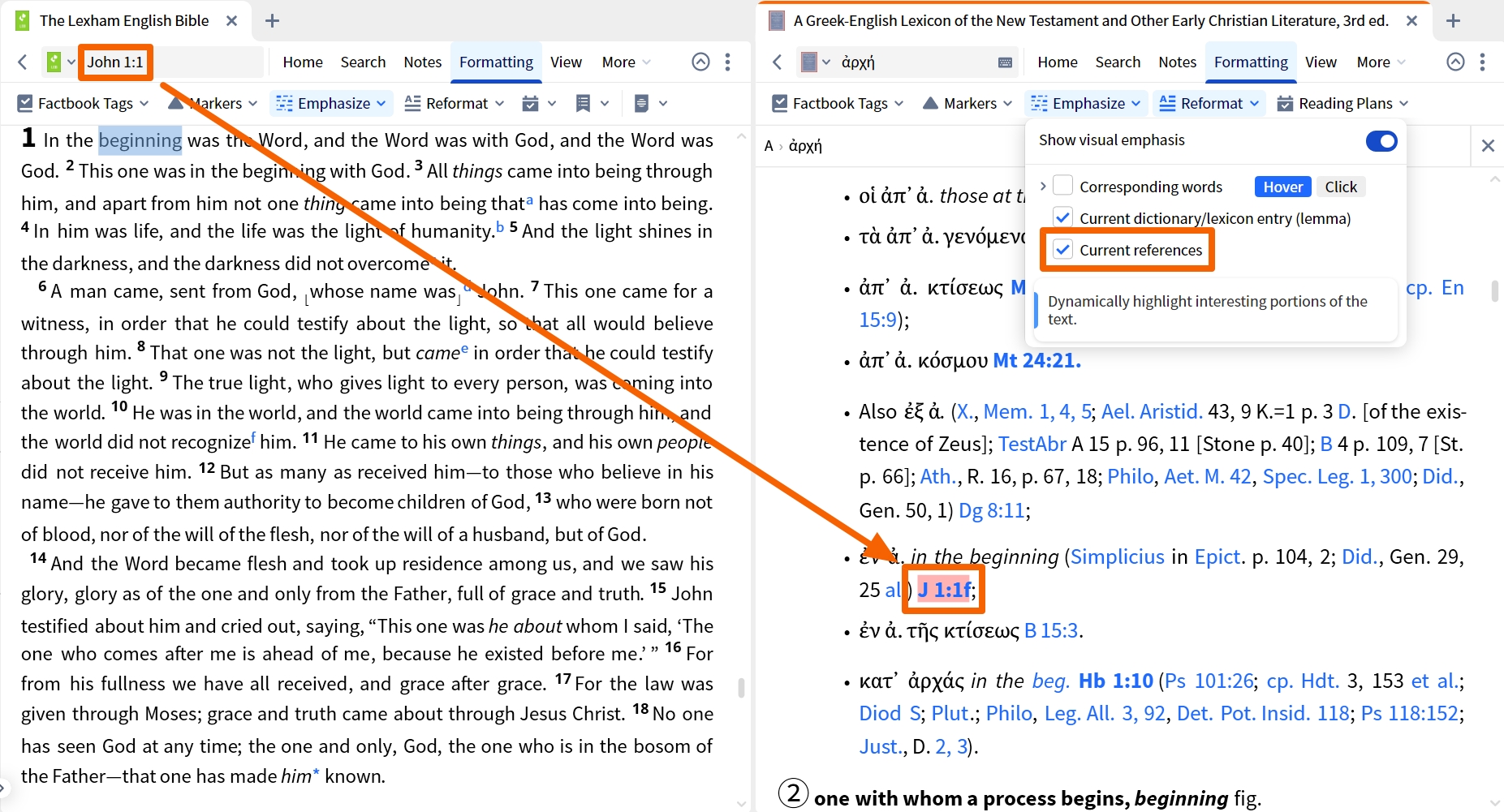Click the back arrow in the Bible panel
The image size is (1504, 812).
[23, 62]
